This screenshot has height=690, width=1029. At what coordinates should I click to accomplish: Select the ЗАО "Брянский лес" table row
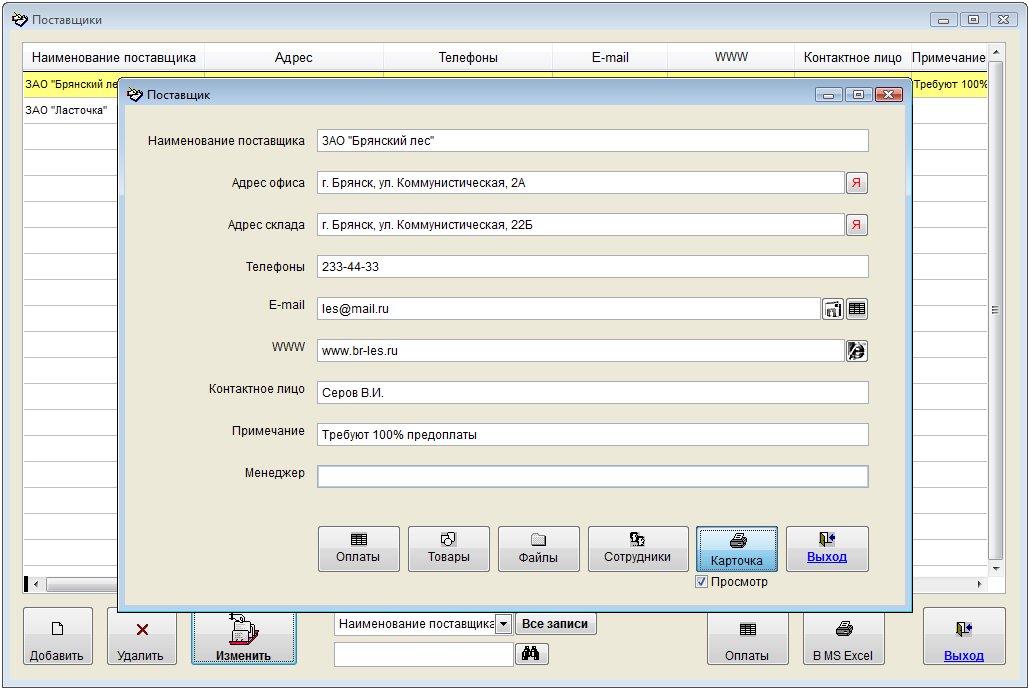70,84
